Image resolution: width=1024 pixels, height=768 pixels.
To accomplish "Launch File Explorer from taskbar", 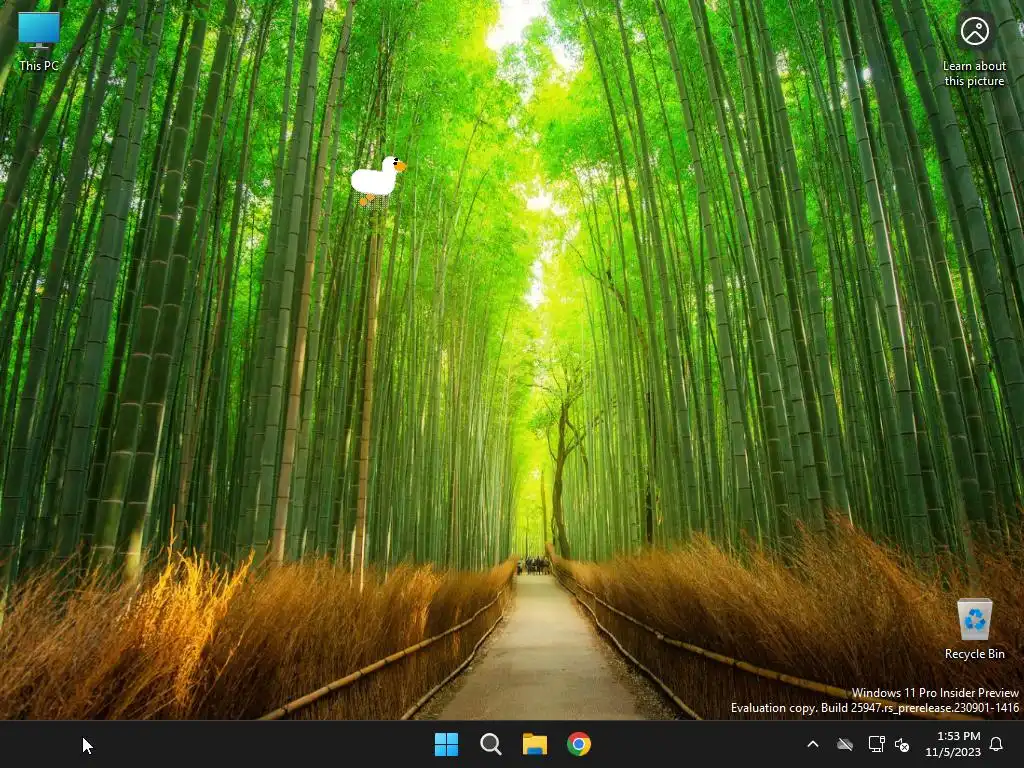I will click(534, 744).
